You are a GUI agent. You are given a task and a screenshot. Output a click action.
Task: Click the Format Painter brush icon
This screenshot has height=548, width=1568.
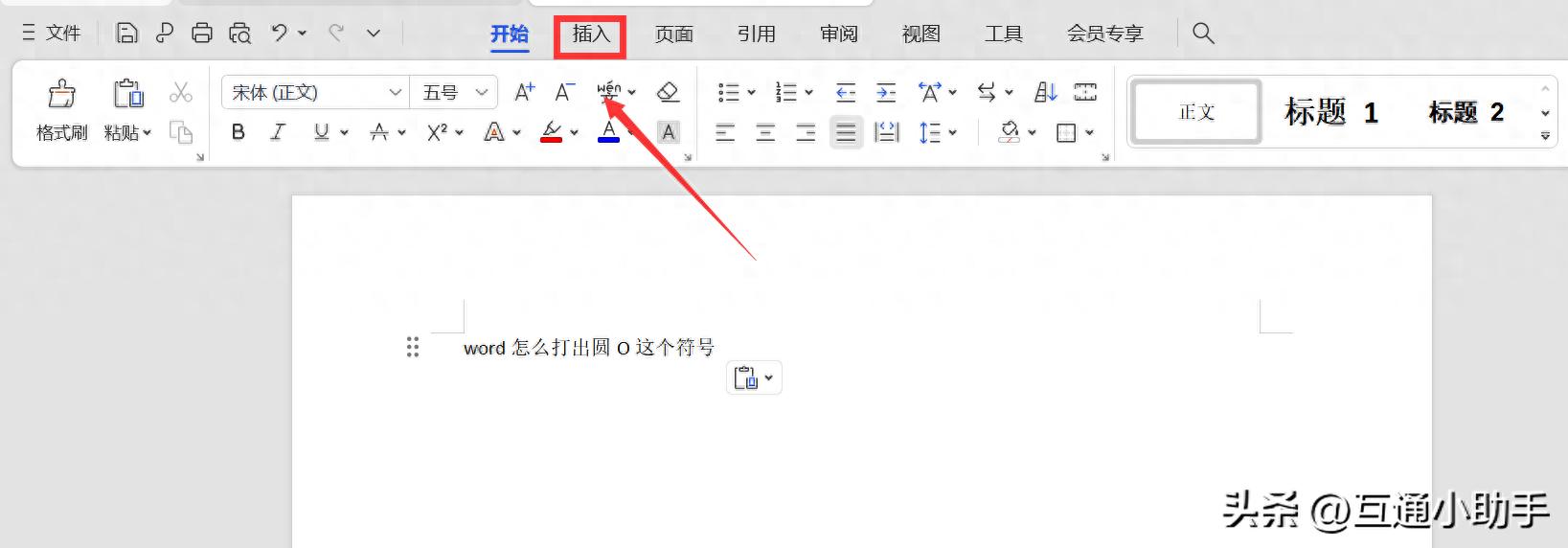coord(62,93)
